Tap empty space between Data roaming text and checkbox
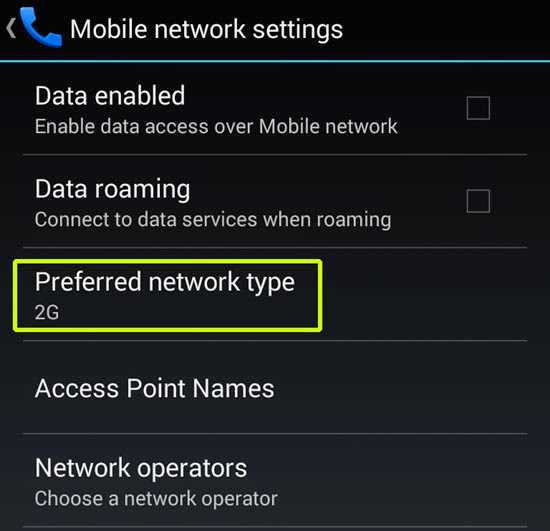 tap(429, 201)
